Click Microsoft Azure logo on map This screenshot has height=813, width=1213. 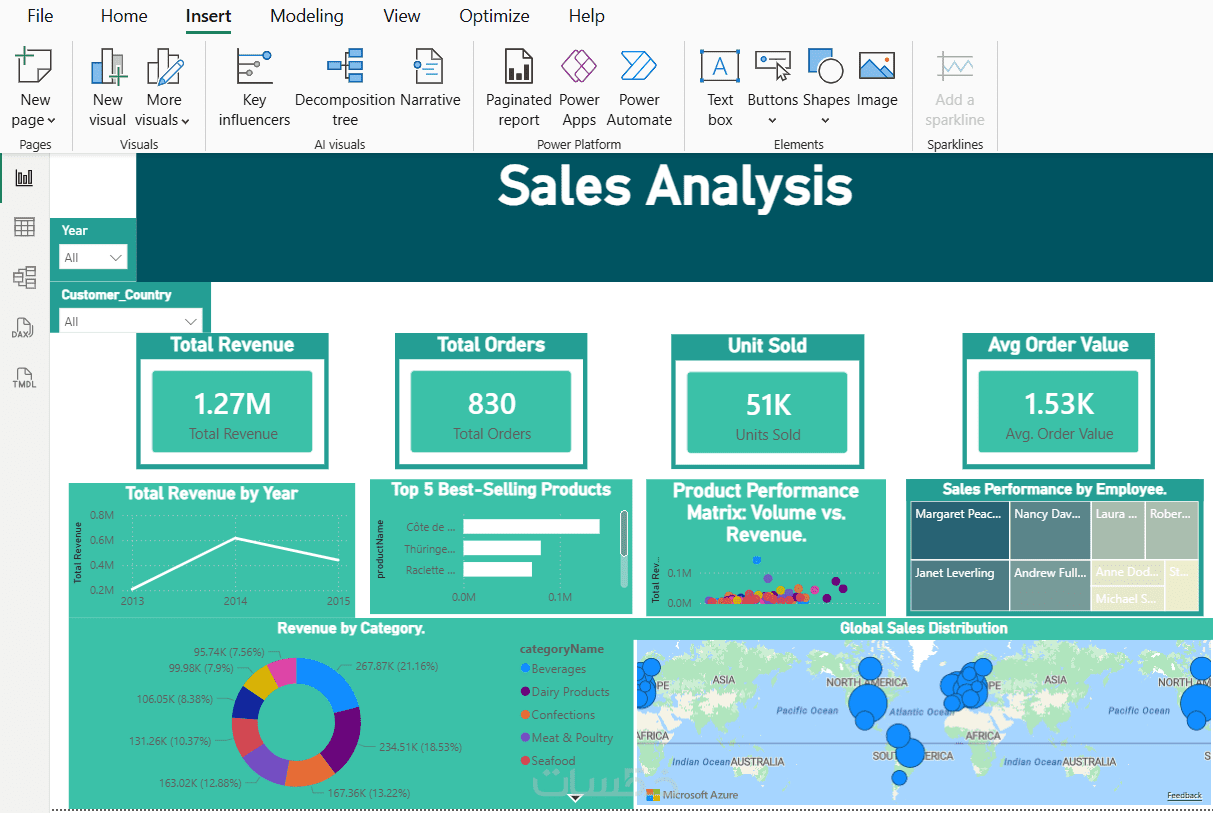point(692,795)
